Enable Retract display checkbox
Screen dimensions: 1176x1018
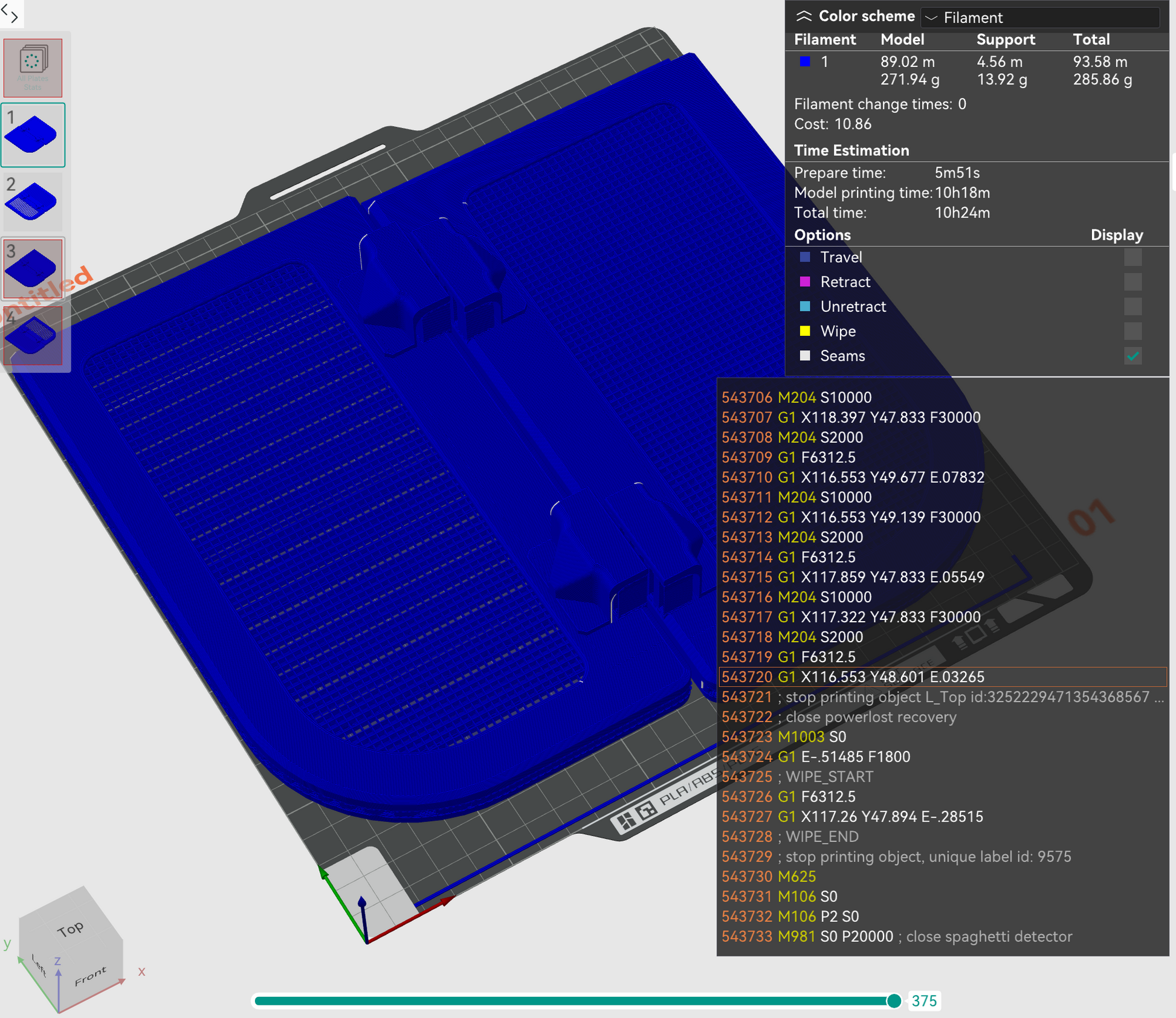pos(1132,282)
